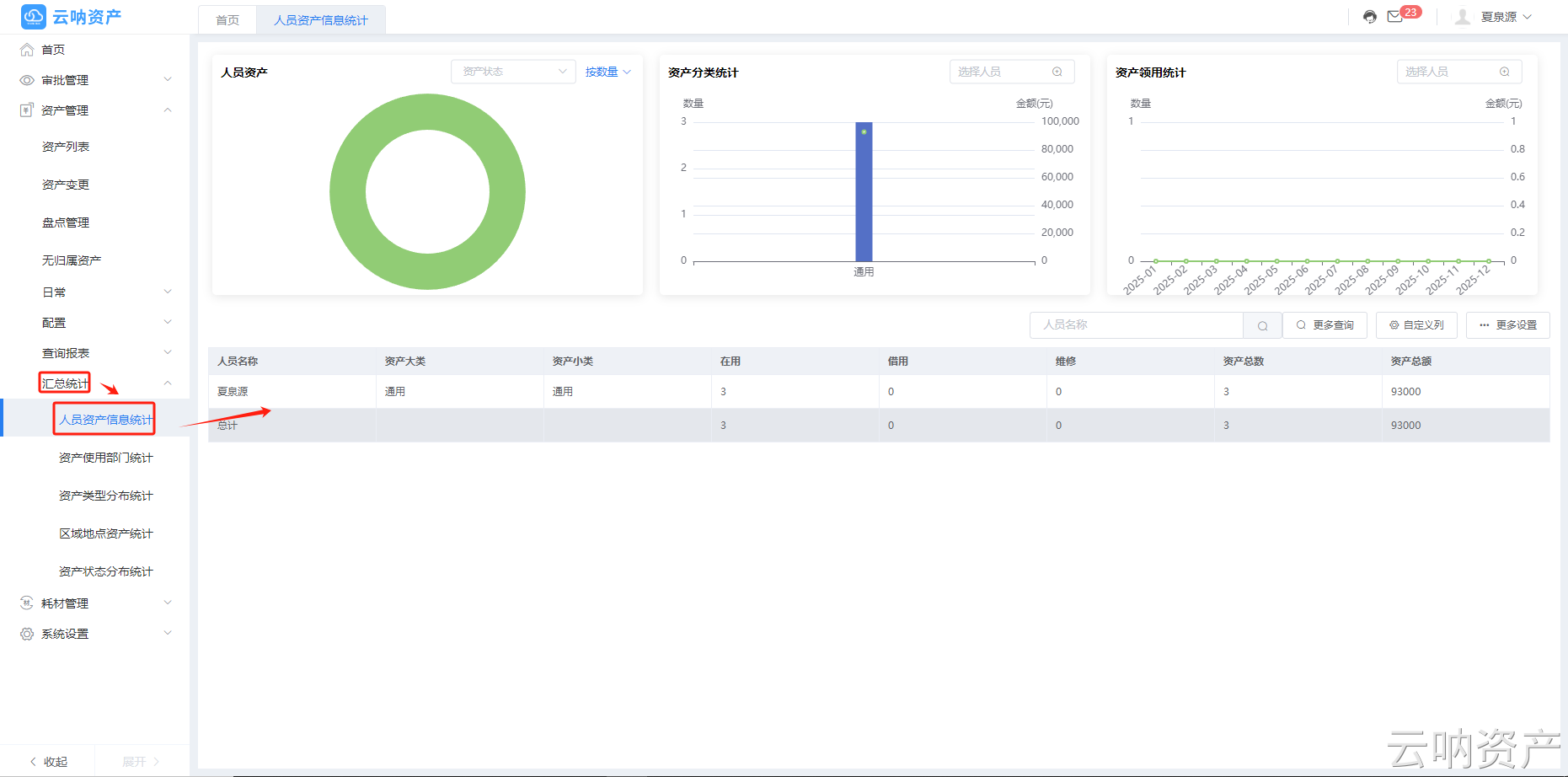
Task: Open customer service headset icon
Action: [1370, 17]
